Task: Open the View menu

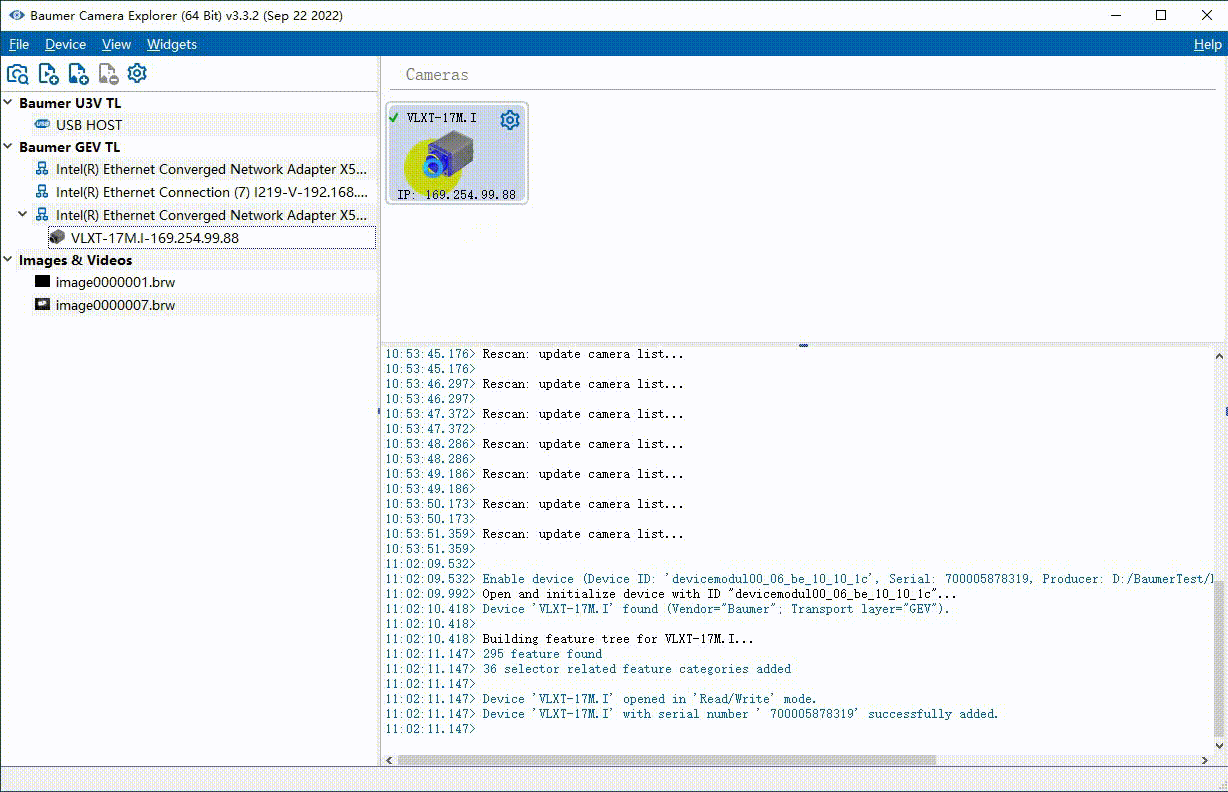Action: point(117,44)
